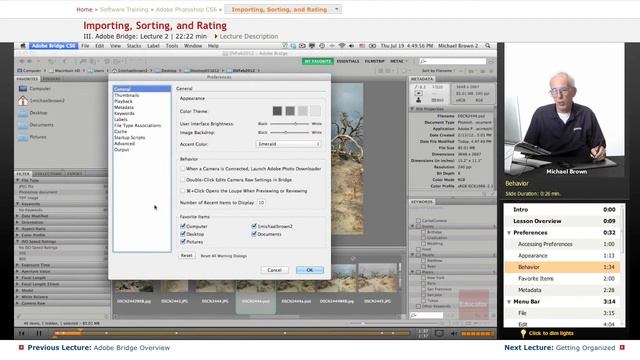640x360 pixels.
Task: Uncheck Documents in Favorite Items
Action: click(x=254, y=234)
